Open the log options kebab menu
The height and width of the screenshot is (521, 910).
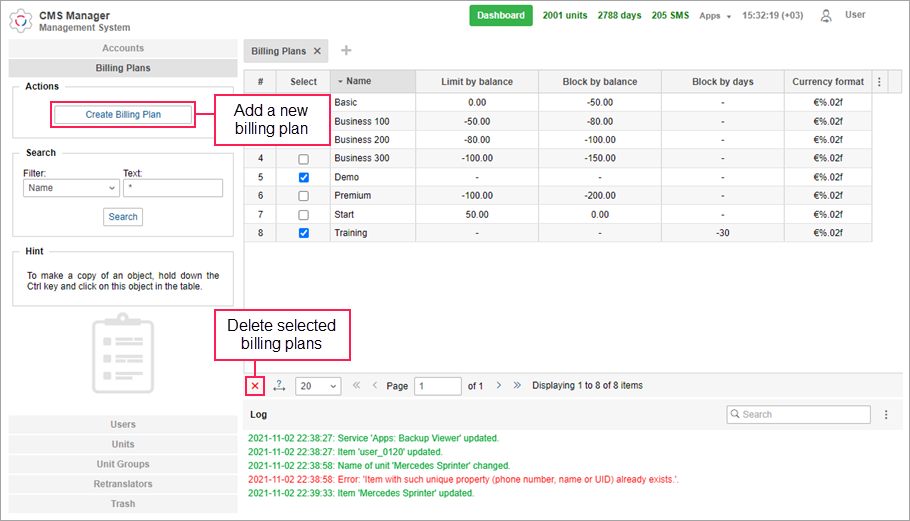click(886, 414)
